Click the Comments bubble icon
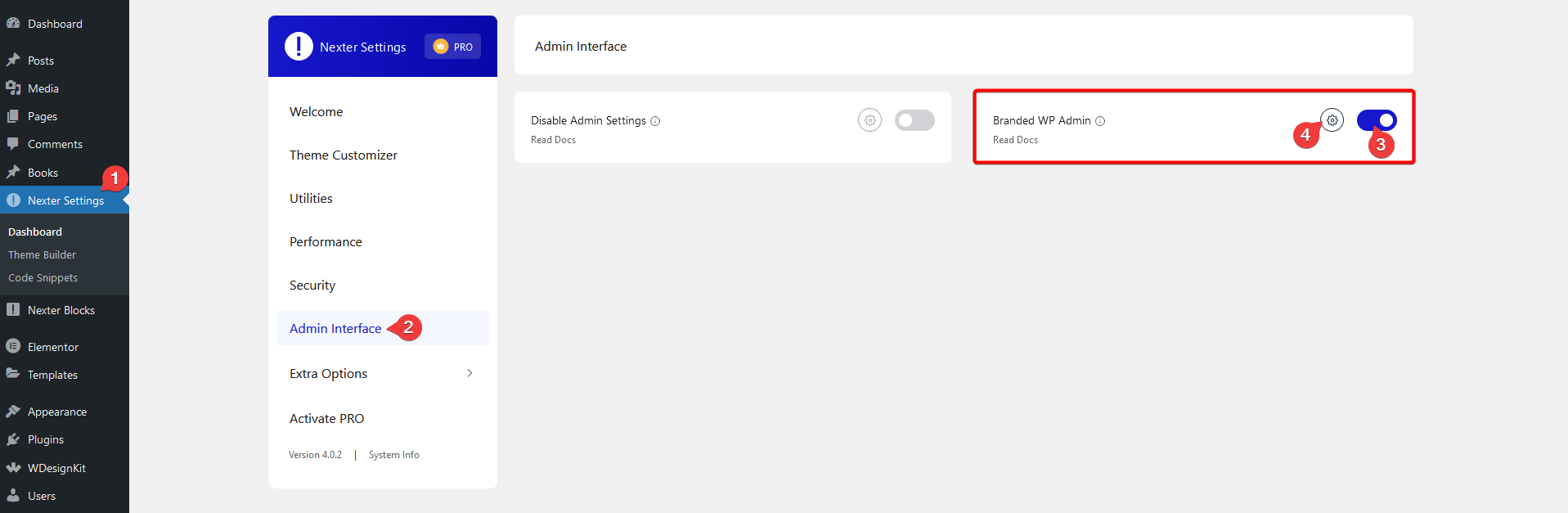 point(13,144)
